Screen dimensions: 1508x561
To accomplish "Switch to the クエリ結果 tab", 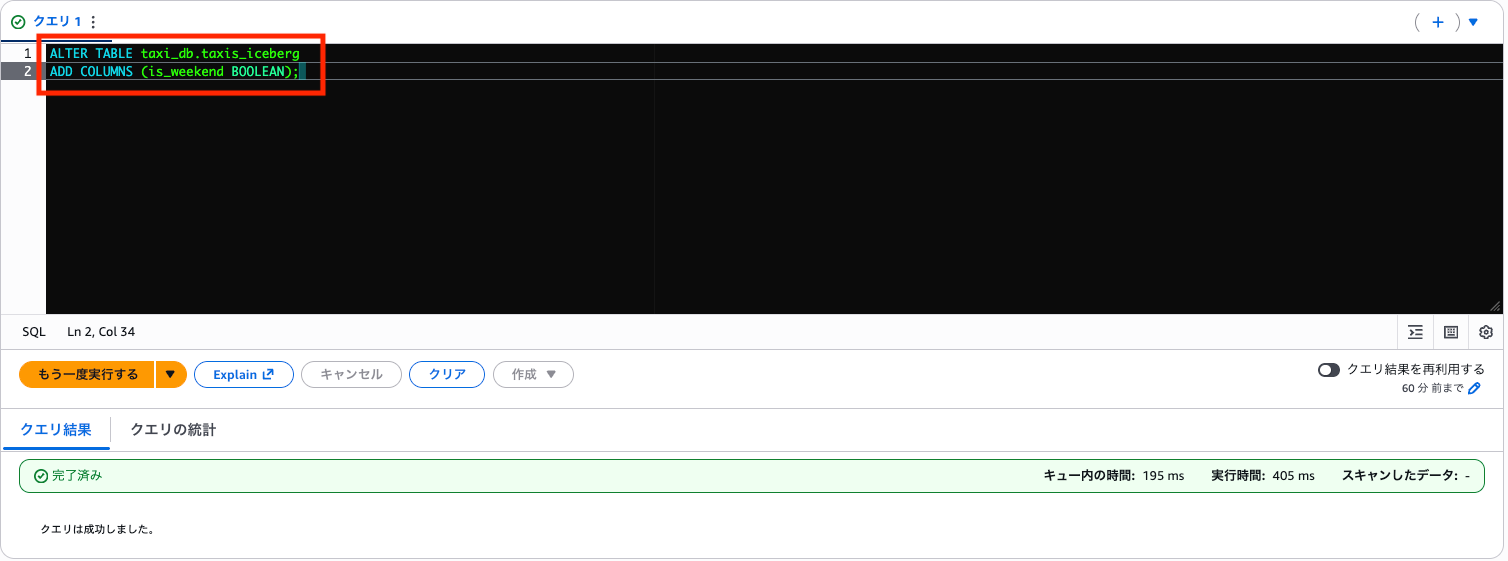I will pos(56,430).
